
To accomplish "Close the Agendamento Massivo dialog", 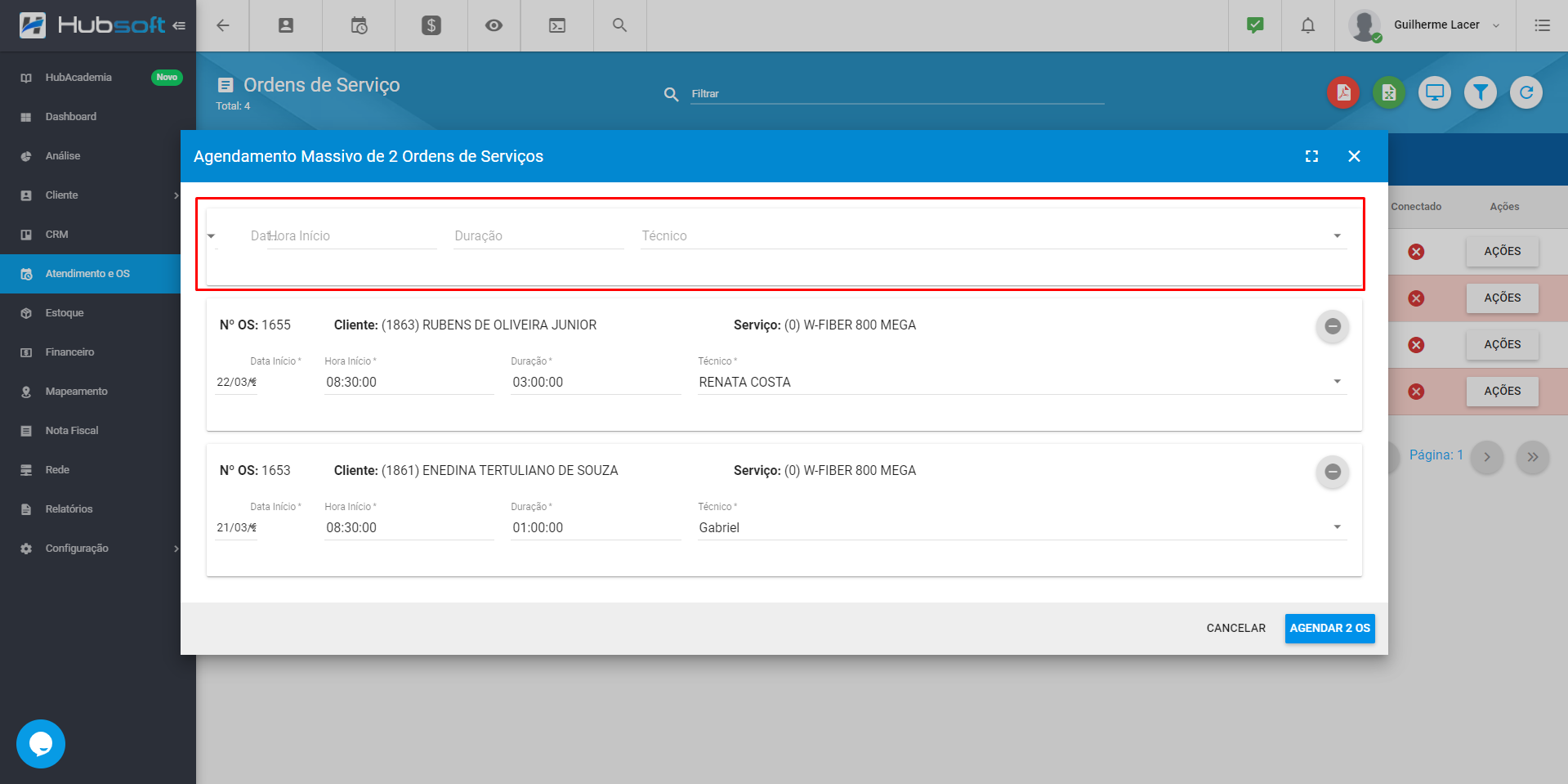I will pyautogui.click(x=1354, y=156).
